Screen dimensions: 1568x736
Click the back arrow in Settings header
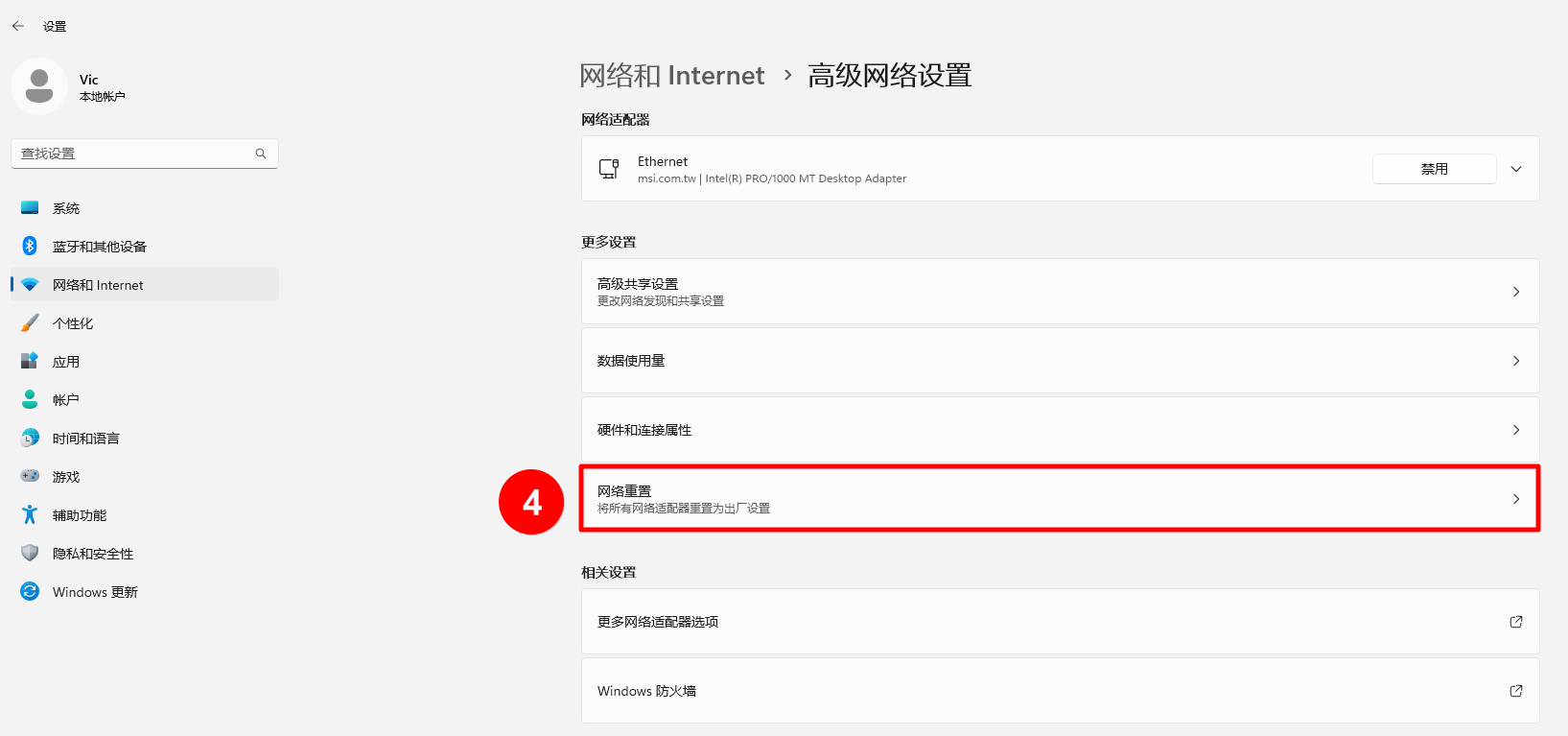18,26
